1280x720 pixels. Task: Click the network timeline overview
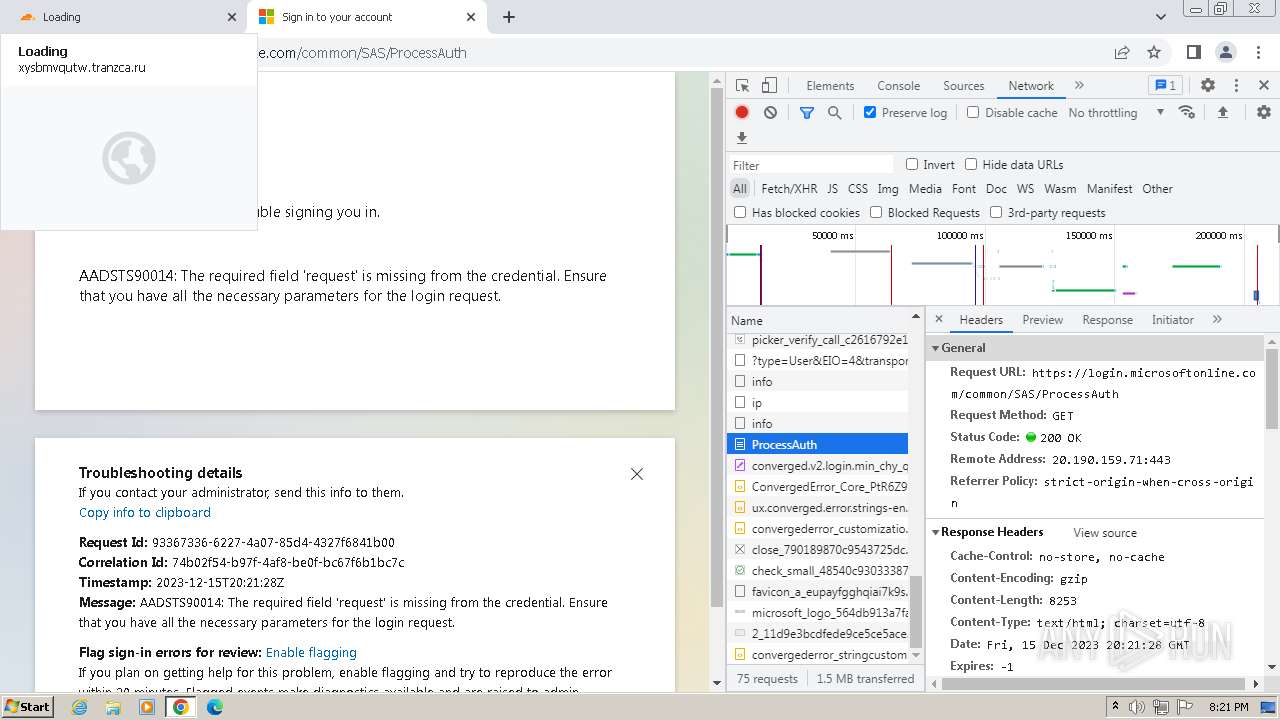point(1002,266)
